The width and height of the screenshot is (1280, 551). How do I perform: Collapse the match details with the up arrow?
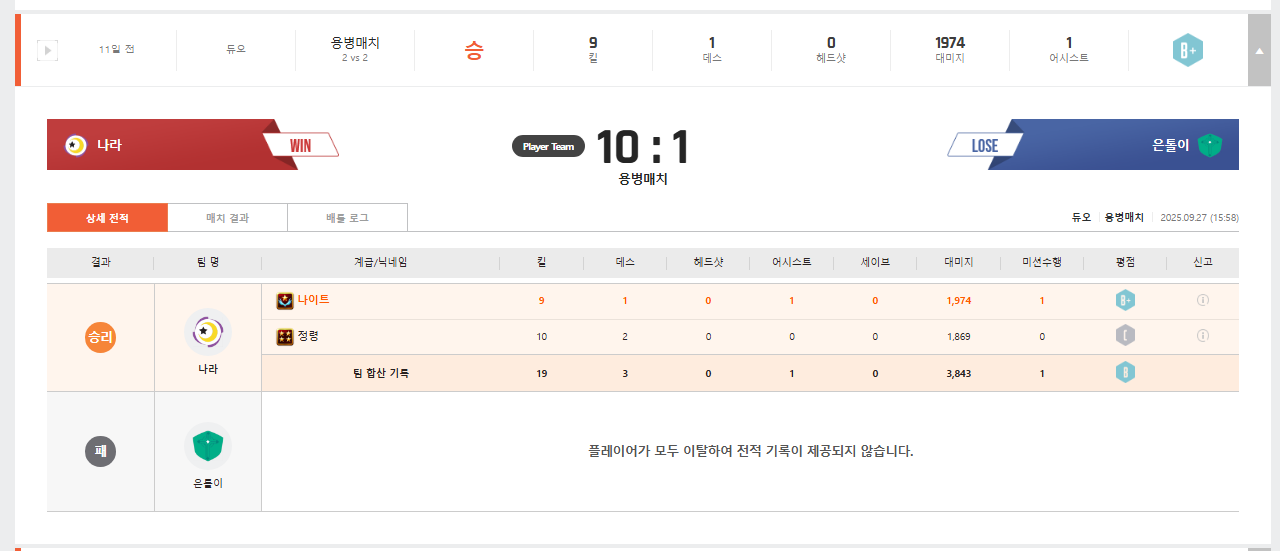click(x=1259, y=50)
